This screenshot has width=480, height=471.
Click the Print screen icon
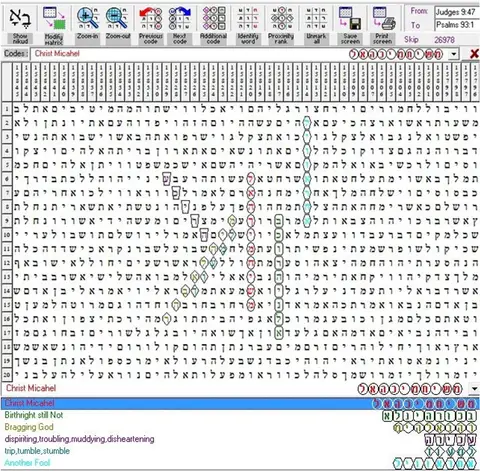pos(384,18)
